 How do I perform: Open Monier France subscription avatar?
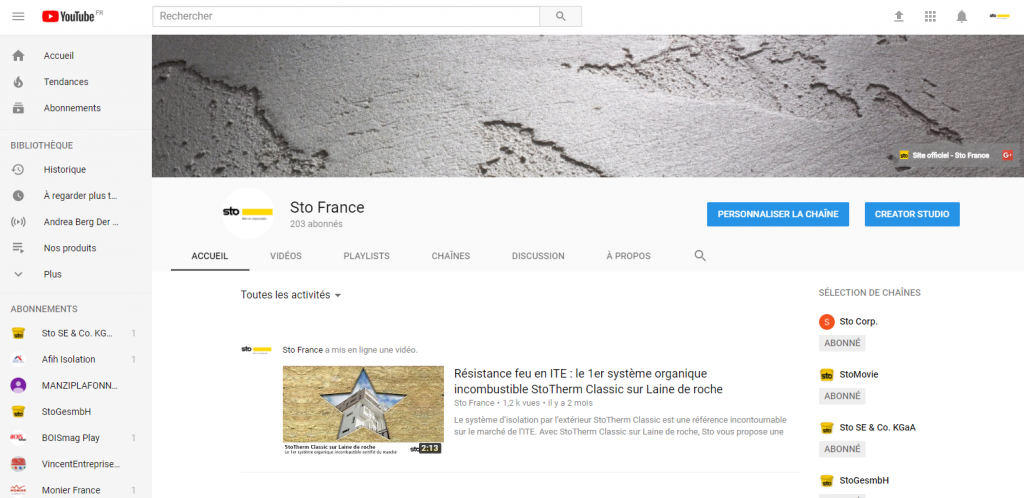[x=18, y=490]
